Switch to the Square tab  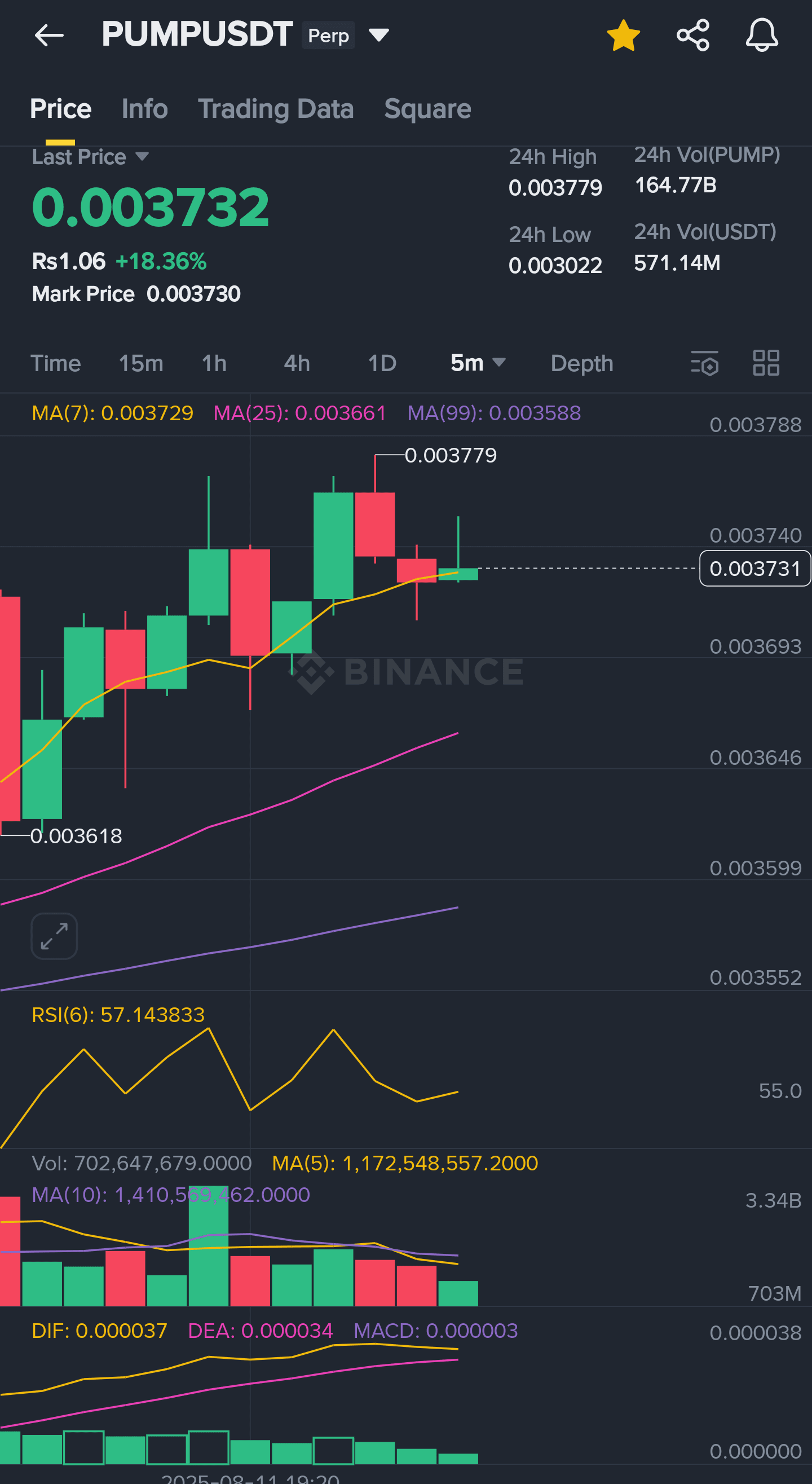pos(427,109)
